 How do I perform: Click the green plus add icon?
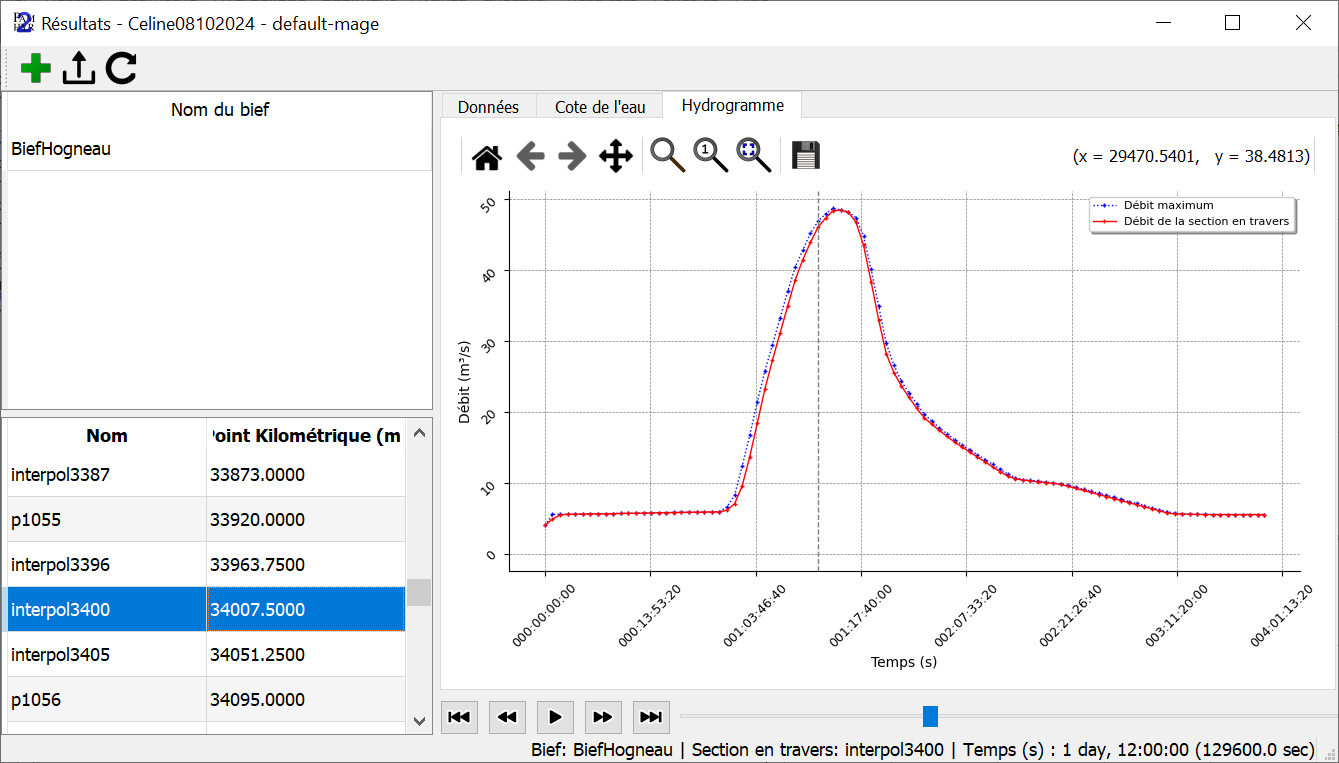[36, 68]
